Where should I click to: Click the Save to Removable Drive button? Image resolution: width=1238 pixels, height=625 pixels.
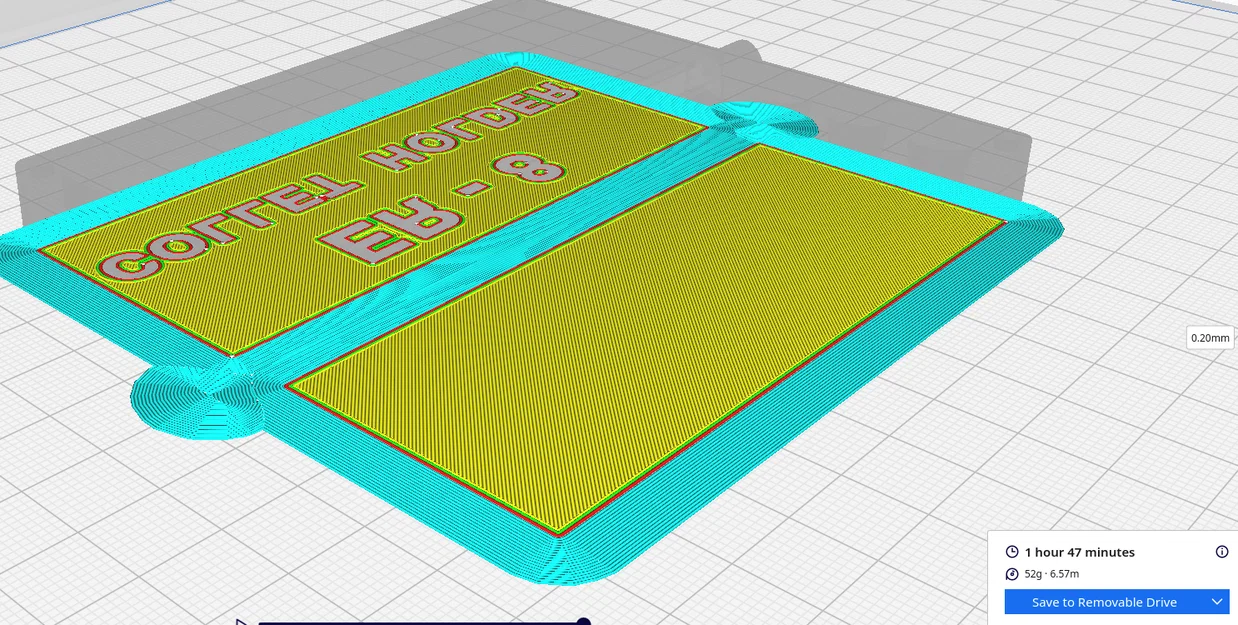tap(1104, 602)
